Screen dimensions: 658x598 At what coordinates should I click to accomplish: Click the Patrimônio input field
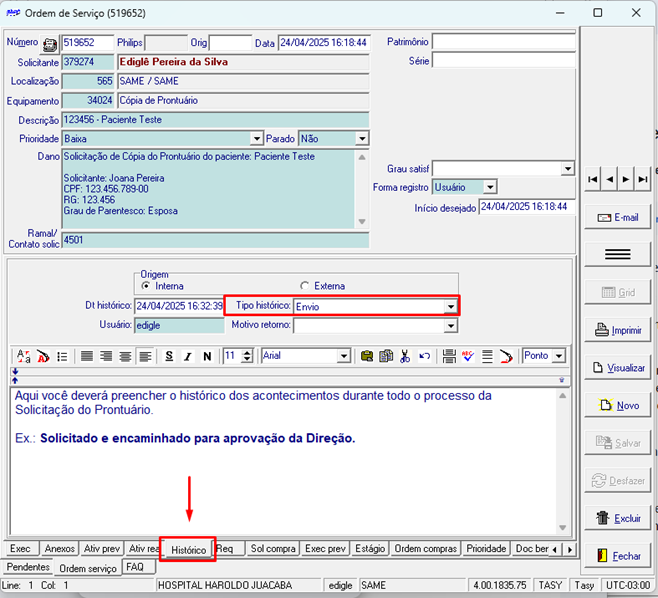point(504,42)
